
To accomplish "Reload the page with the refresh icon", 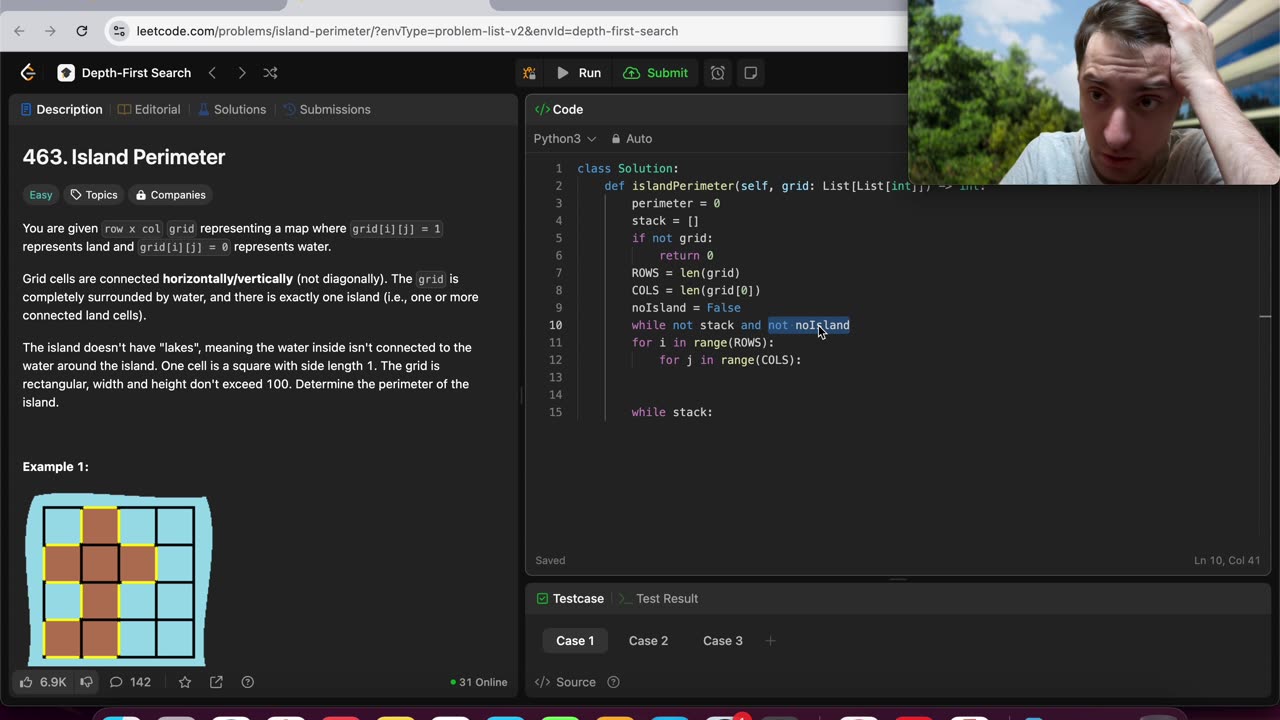I will click(82, 31).
